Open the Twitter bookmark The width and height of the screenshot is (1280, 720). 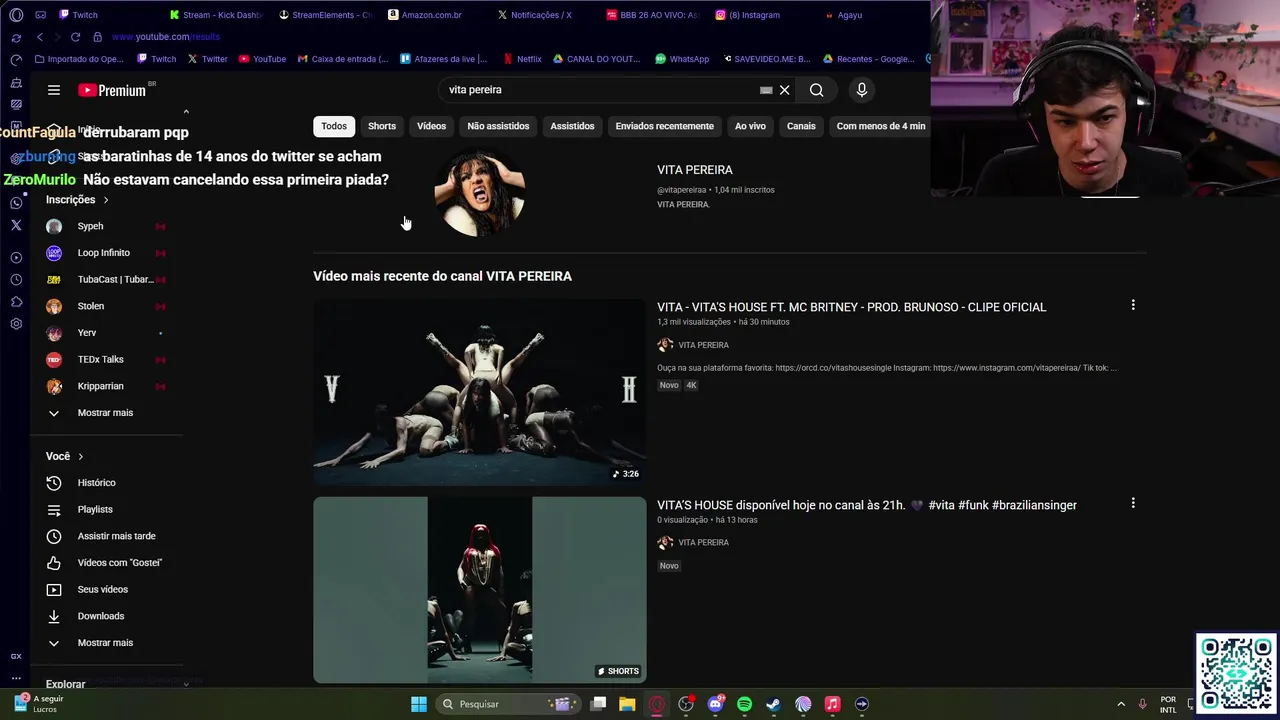(207, 59)
